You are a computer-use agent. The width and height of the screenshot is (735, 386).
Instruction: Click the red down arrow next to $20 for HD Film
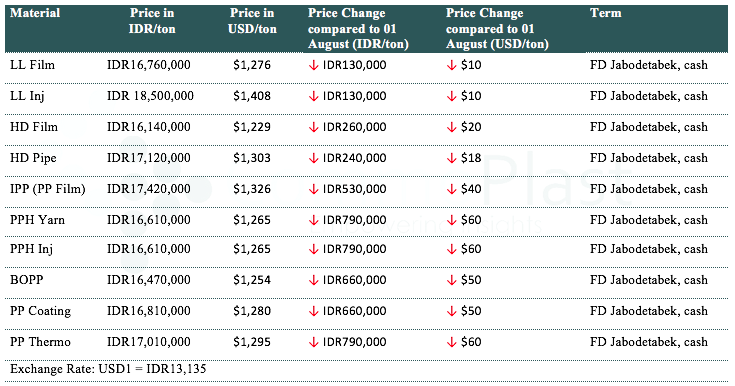point(451,127)
